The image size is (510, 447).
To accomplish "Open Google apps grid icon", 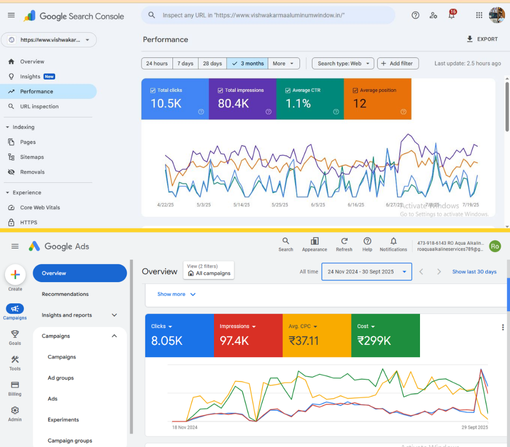I will [x=479, y=15].
